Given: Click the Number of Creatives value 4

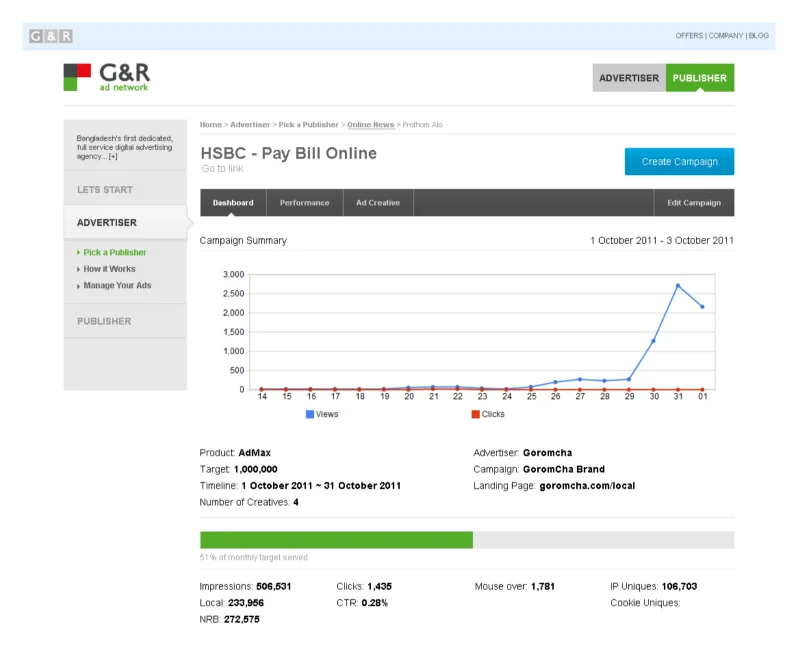Looking at the screenshot, I should 296,503.
